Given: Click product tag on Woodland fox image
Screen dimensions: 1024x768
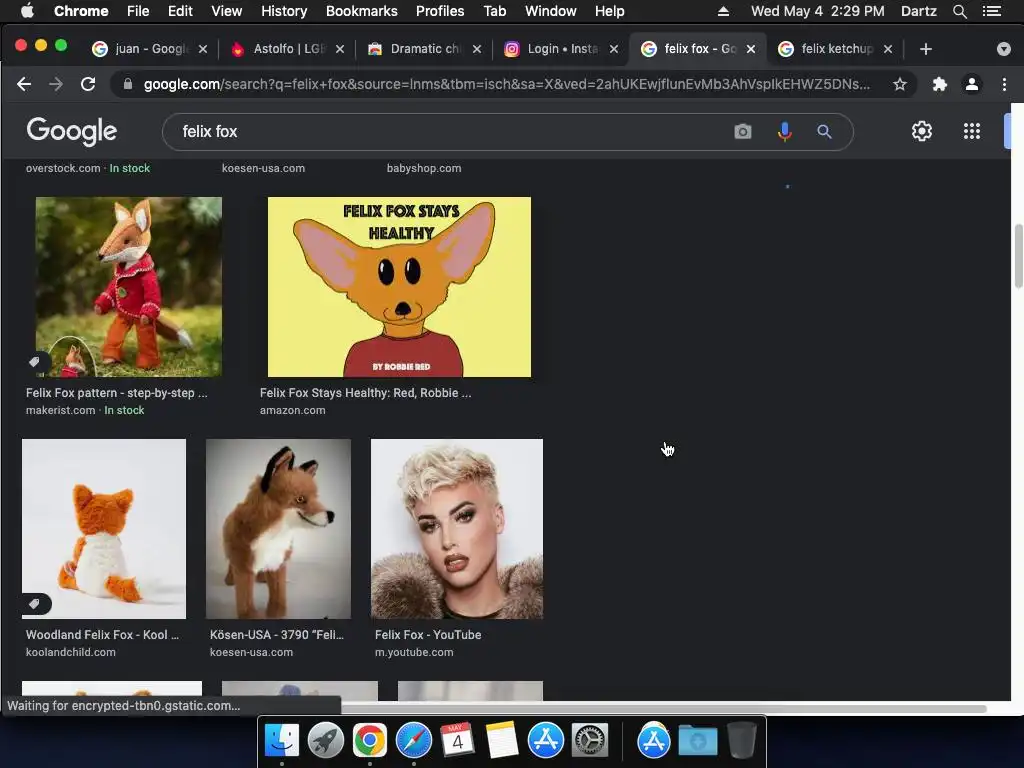Looking at the screenshot, I should pyautogui.click(x=35, y=604).
